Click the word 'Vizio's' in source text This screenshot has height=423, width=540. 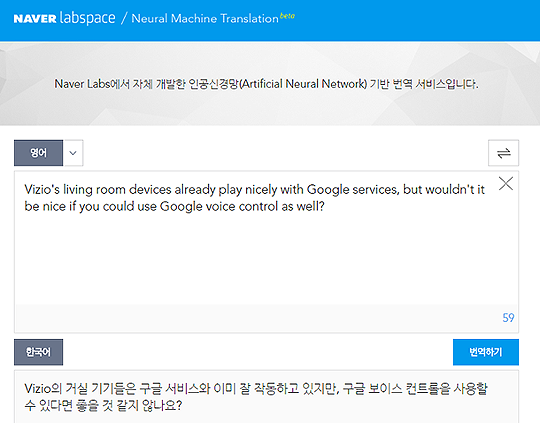pyautogui.click(x=42, y=189)
